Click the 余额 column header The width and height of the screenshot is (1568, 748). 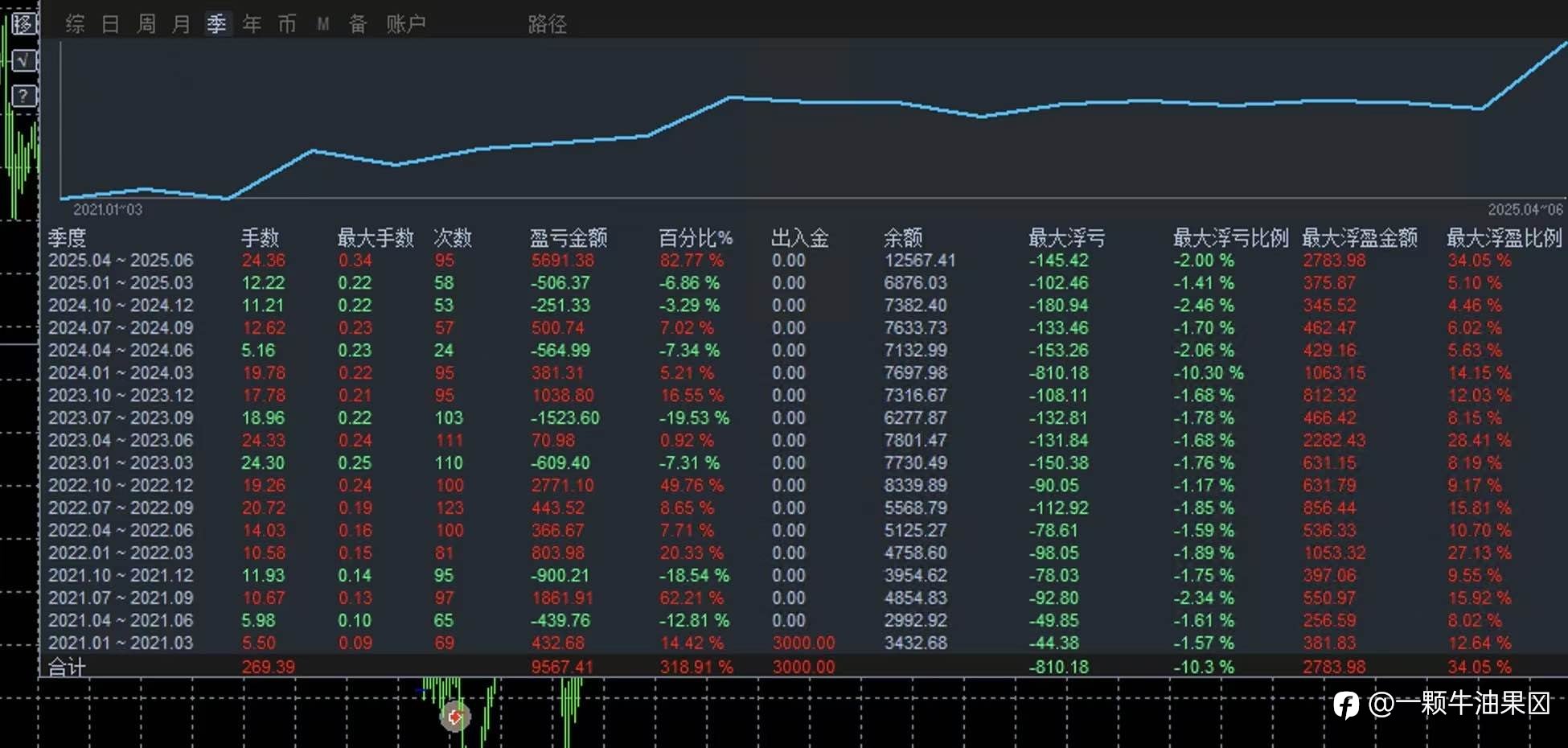point(903,237)
